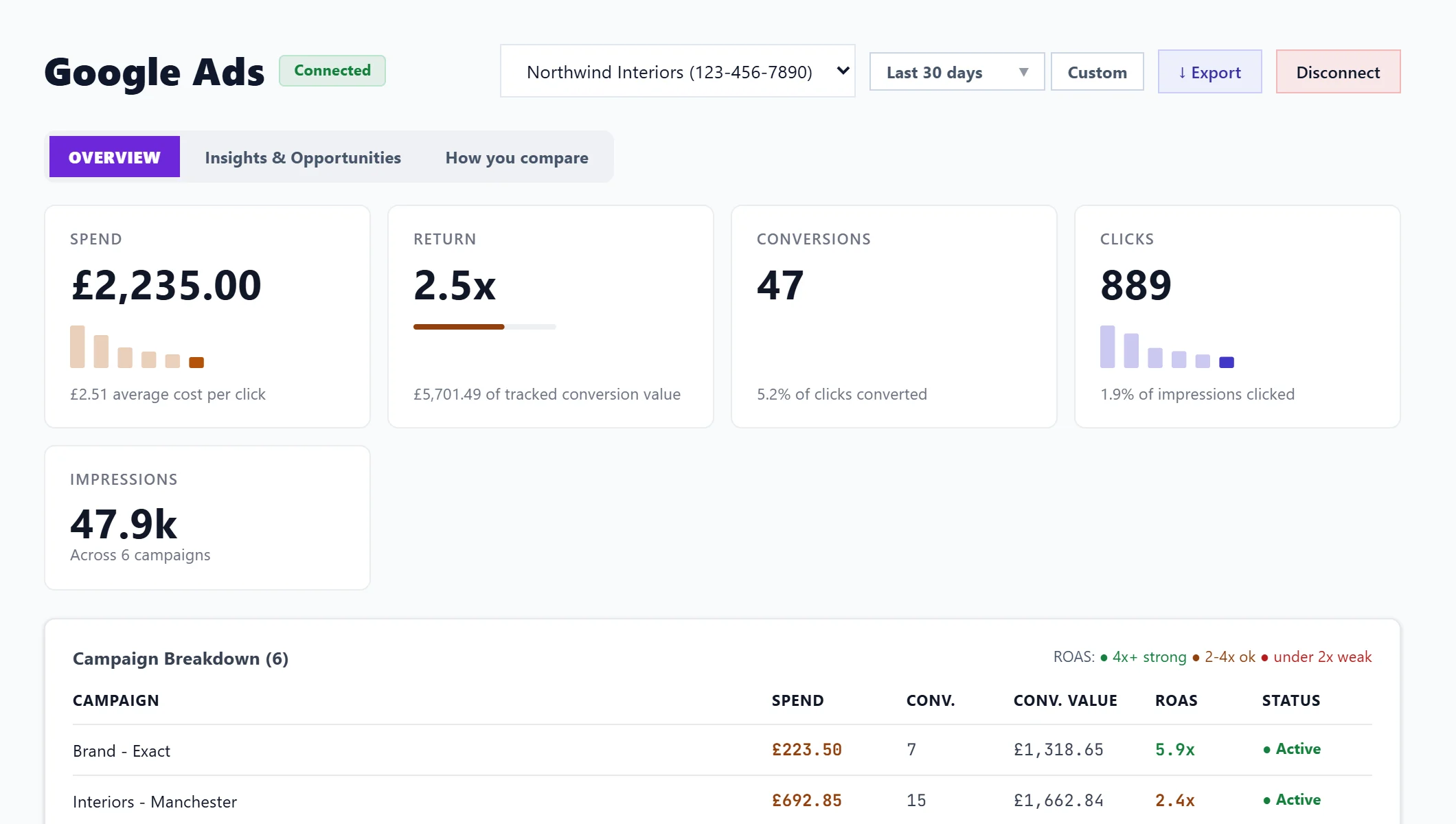Click the CAMPAIGN column header
The height and width of the screenshot is (824, 1456).
[x=116, y=701]
